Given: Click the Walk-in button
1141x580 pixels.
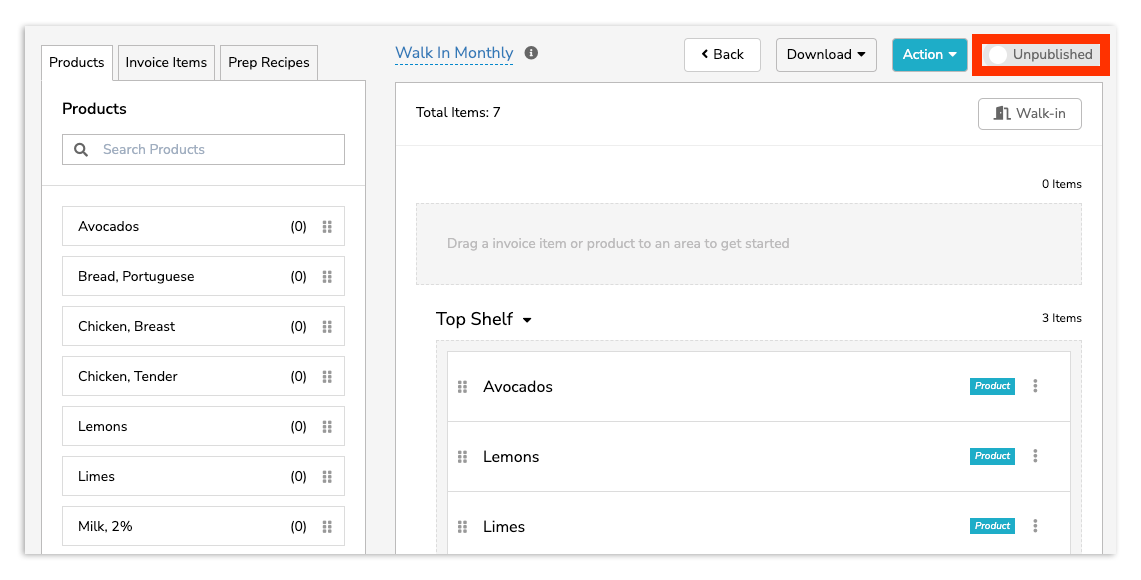Looking at the screenshot, I should [x=1029, y=114].
